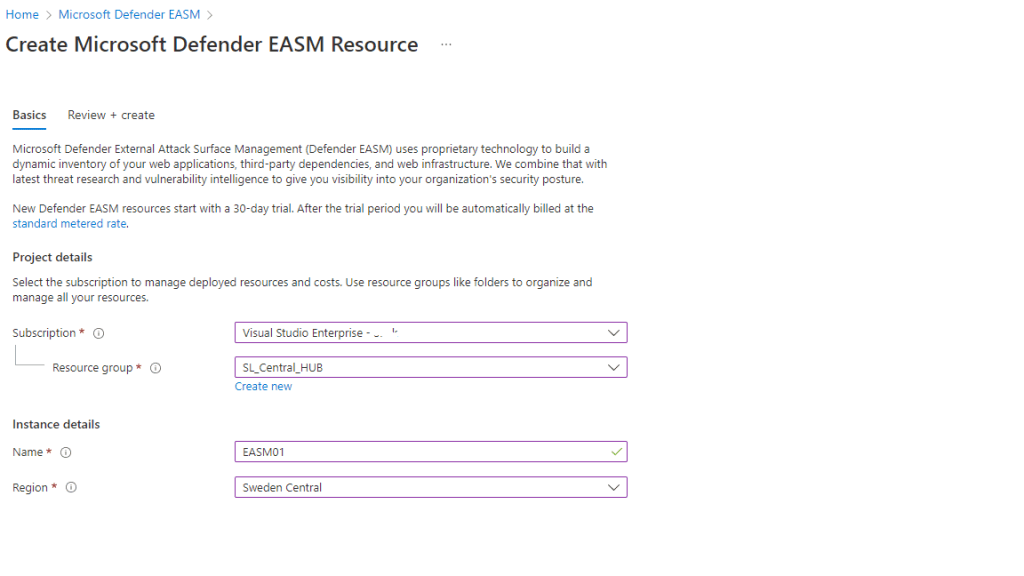
Task: Click the Subscription field label
Action: click(44, 333)
